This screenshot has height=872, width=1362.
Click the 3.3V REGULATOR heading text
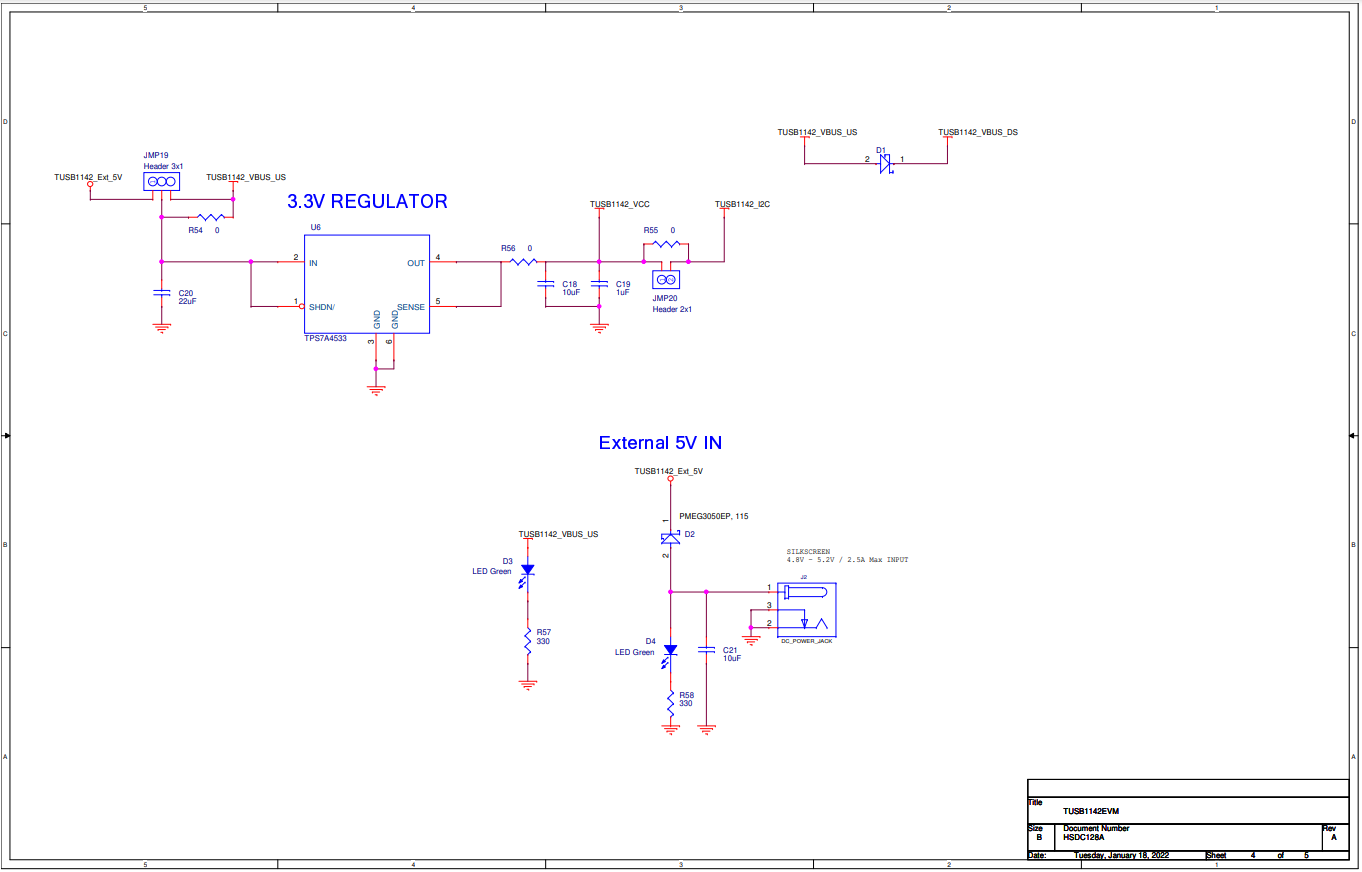pyautogui.click(x=366, y=202)
